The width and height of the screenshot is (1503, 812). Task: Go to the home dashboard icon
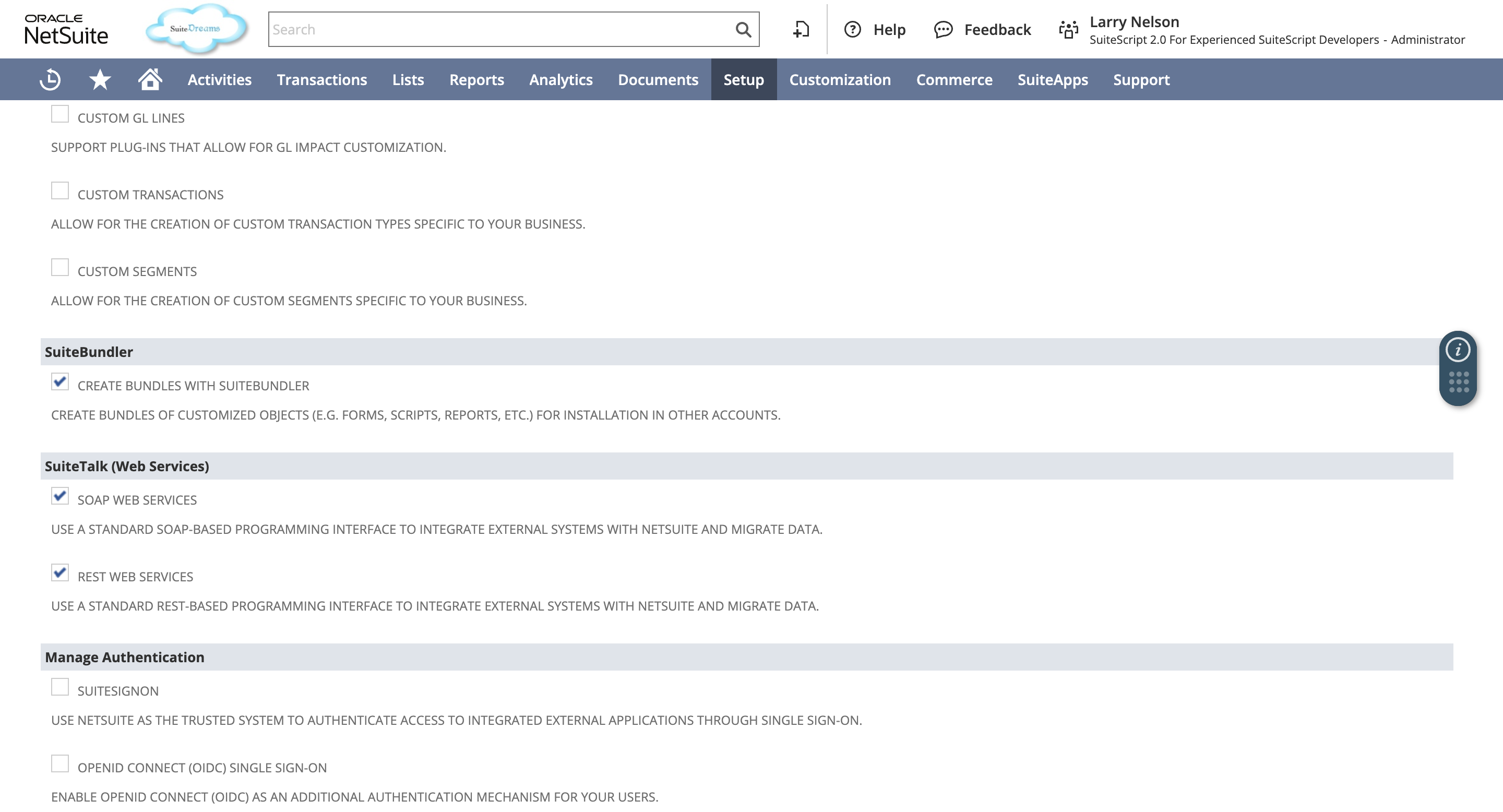149,79
